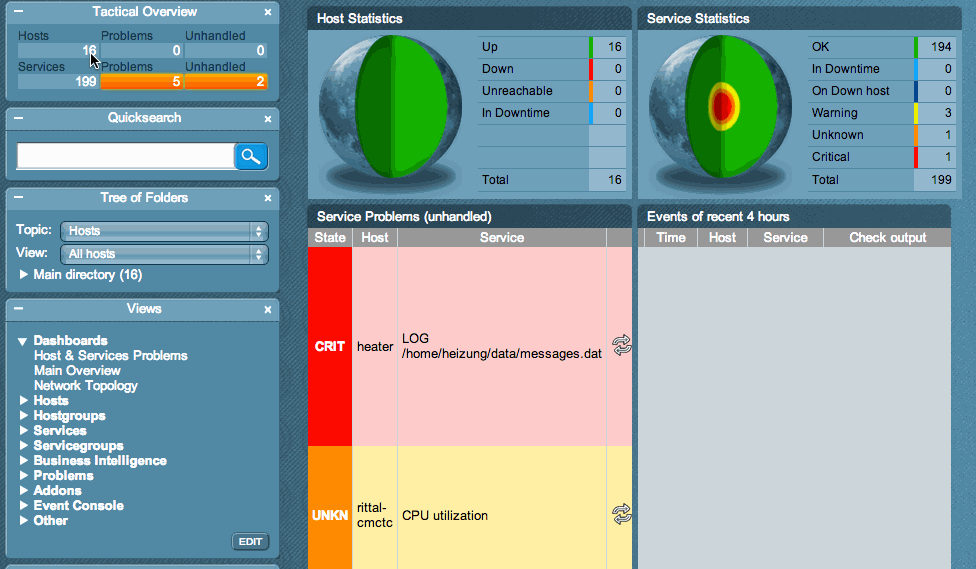This screenshot has width=976, height=569.
Task: Minimize the Views snapin
Action: pos(19,308)
